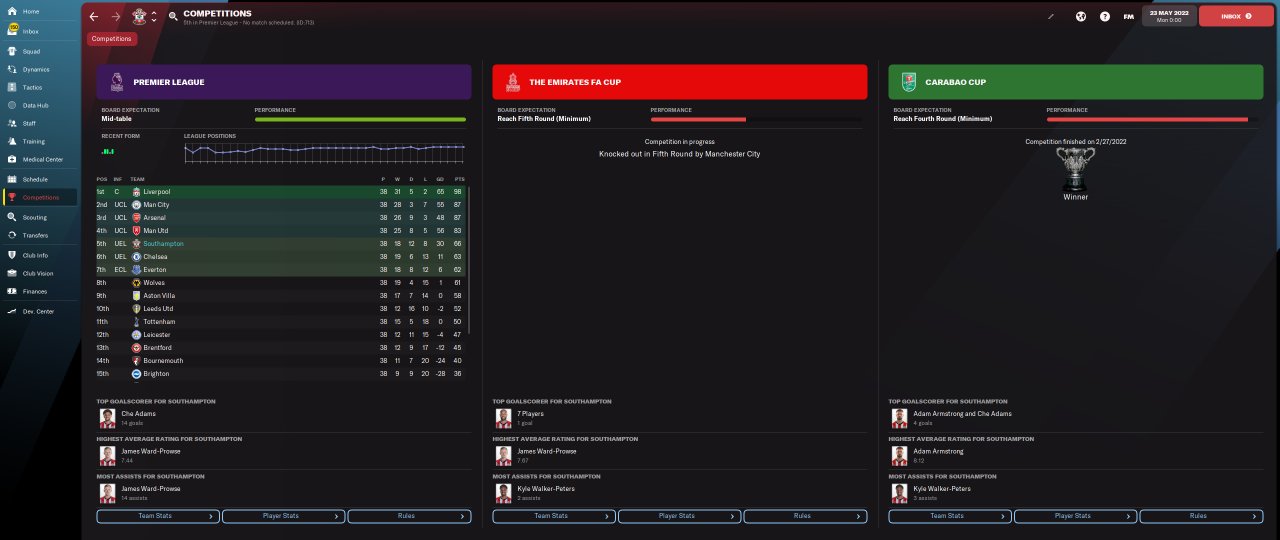The width and height of the screenshot is (1280, 540).
Task: Click the Premier League performance bar
Action: tap(360, 119)
